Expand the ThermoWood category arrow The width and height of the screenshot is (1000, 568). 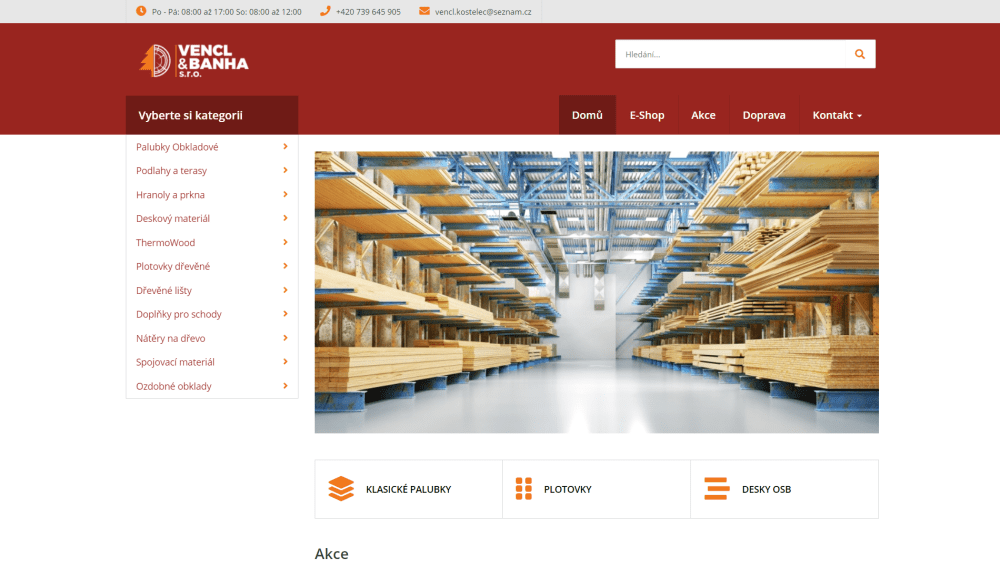(x=285, y=242)
